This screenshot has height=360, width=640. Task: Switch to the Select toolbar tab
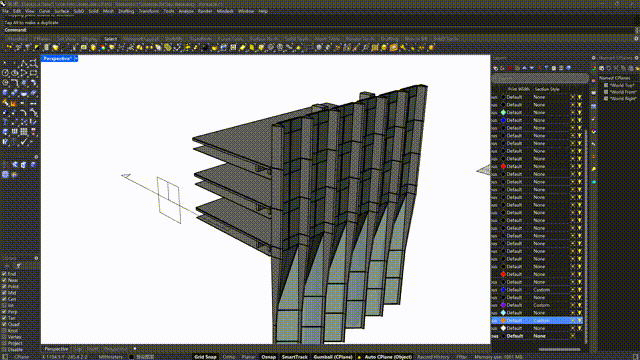[x=110, y=39]
